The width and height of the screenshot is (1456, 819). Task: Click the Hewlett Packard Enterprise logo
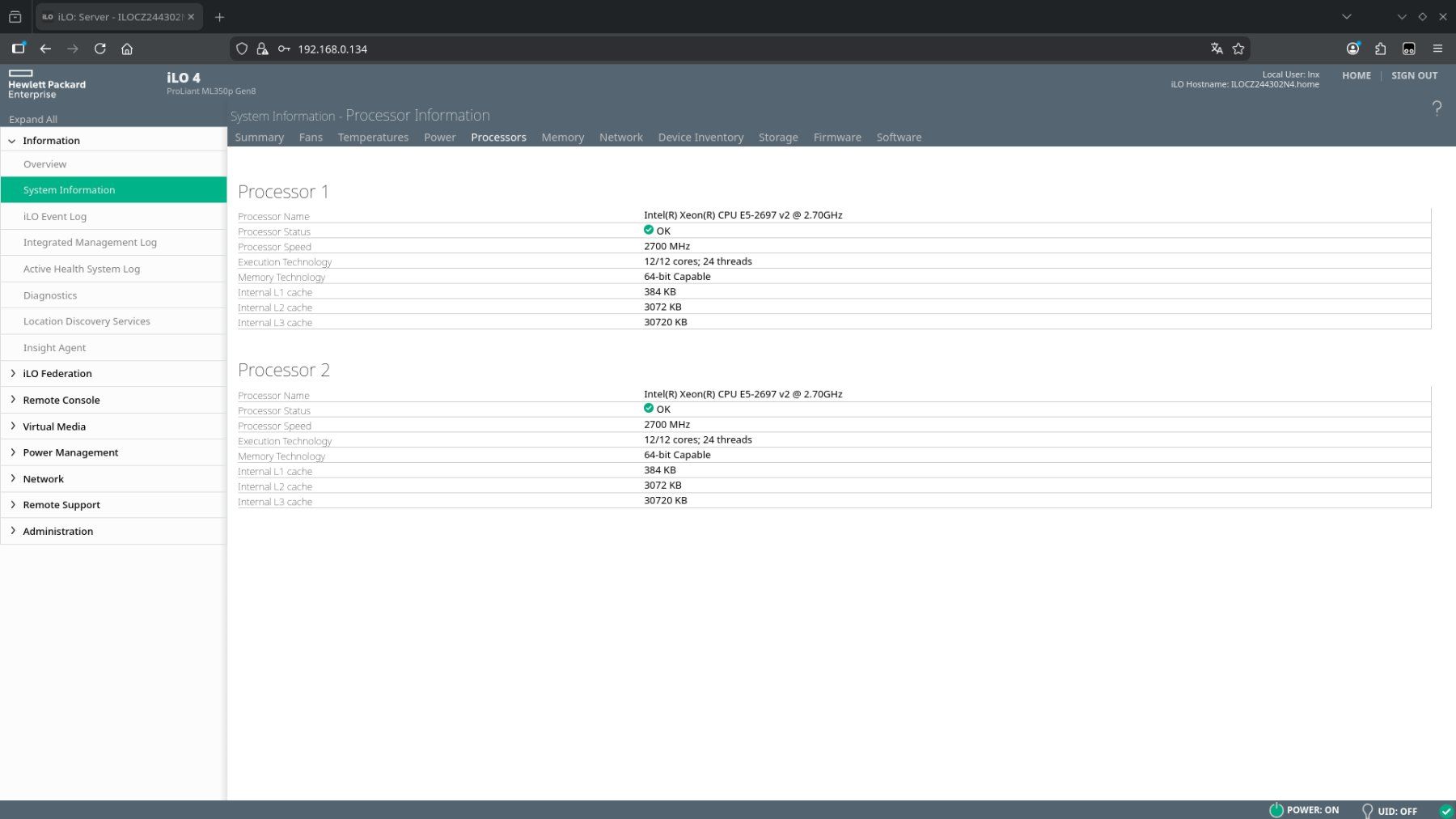pyautogui.click(x=47, y=84)
